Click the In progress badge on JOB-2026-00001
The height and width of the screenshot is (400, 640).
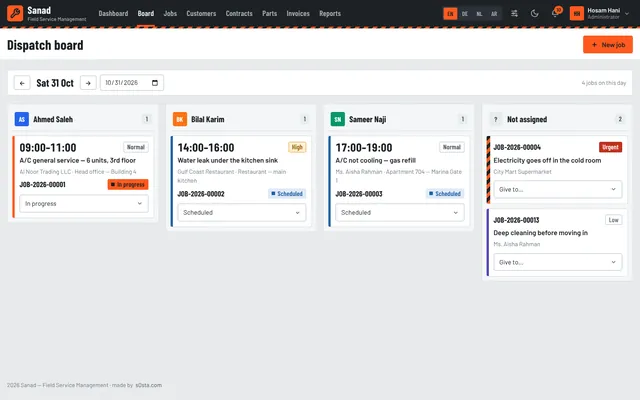point(128,184)
